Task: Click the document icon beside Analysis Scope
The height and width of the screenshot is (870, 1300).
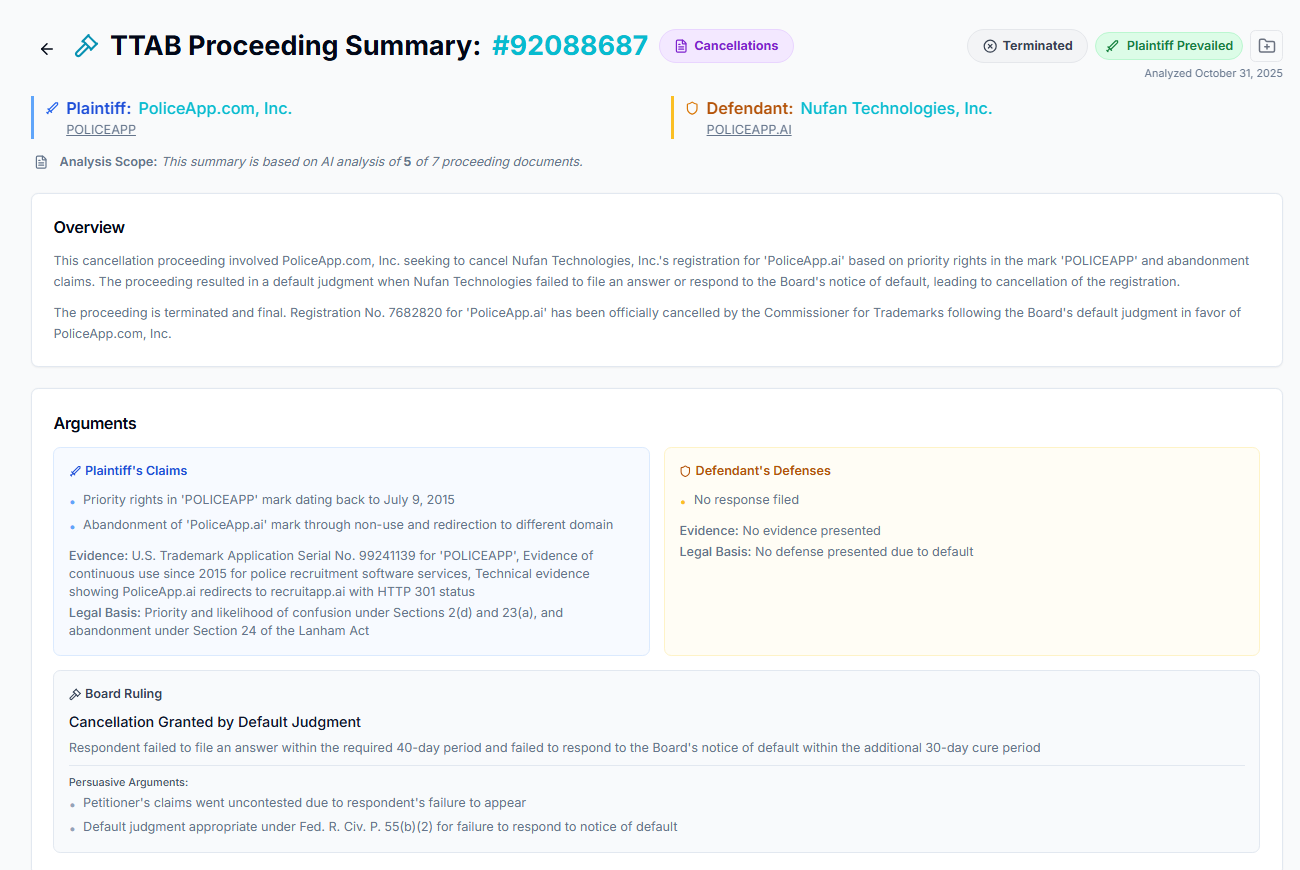Action: click(x=41, y=161)
